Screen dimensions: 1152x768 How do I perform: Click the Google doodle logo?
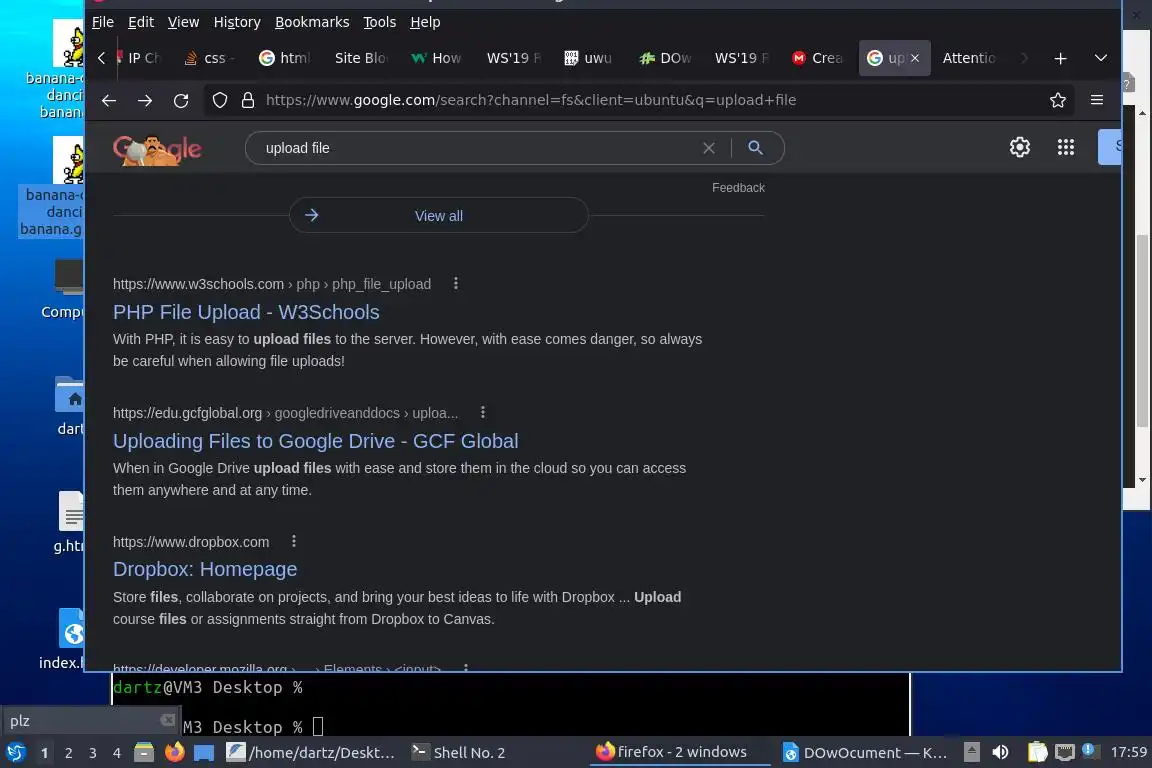click(156, 150)
